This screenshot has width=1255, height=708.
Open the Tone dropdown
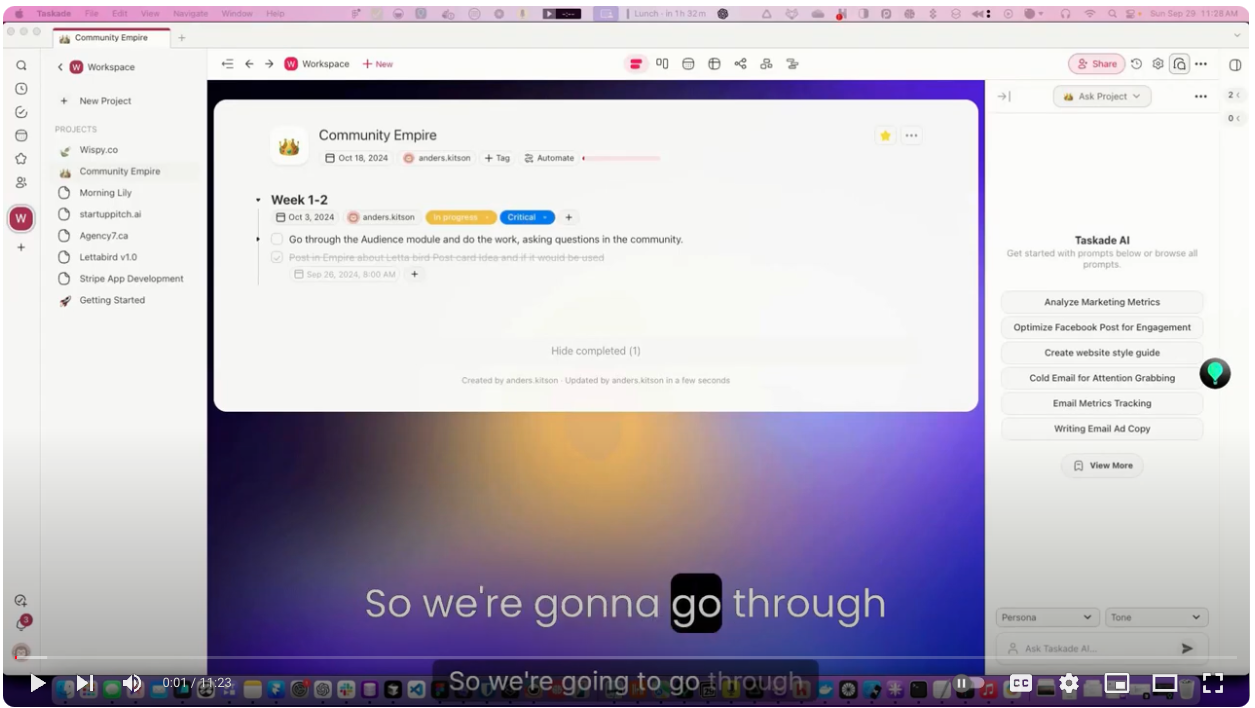(1156, 618)
